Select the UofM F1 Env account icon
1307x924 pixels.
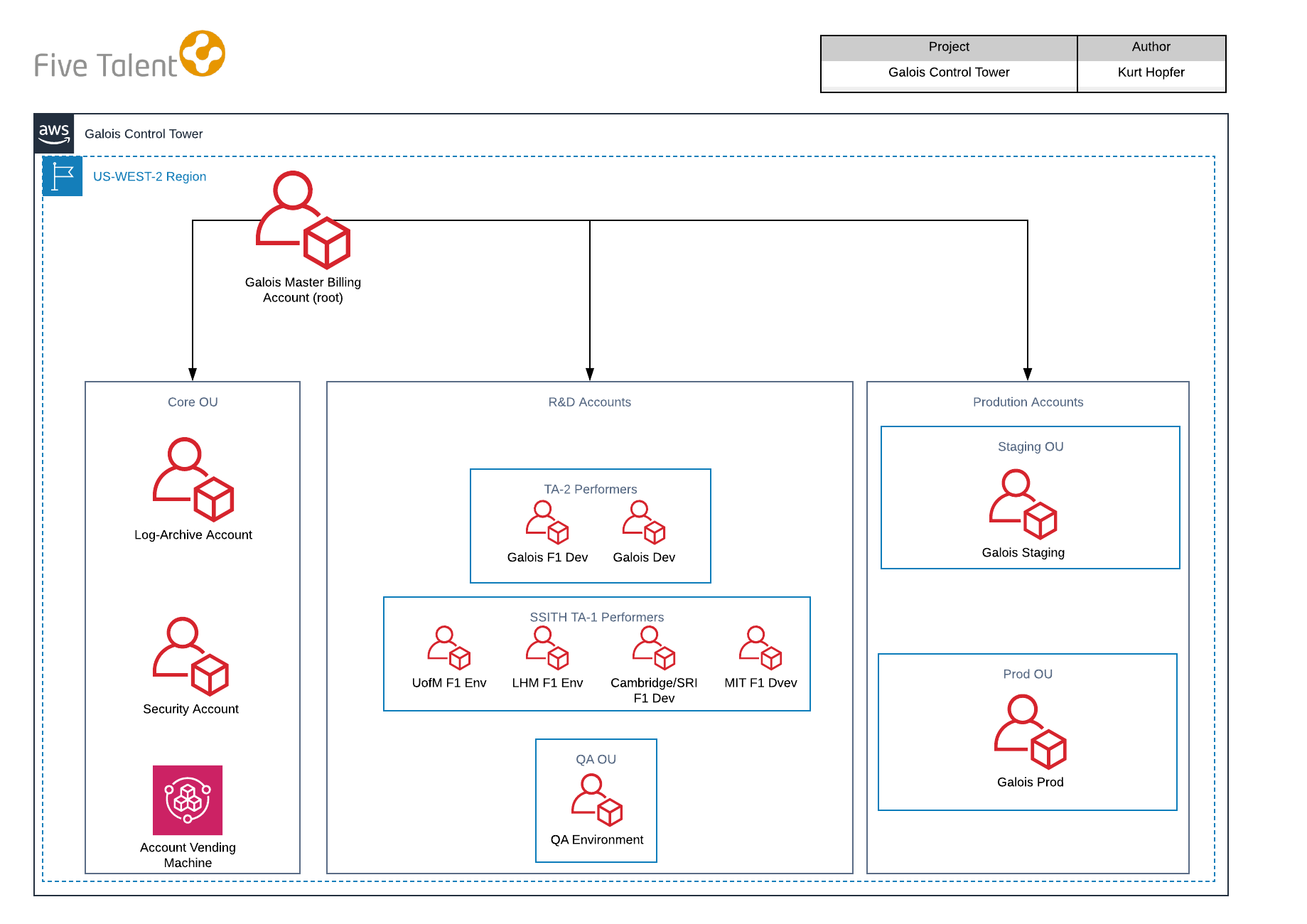449,648
